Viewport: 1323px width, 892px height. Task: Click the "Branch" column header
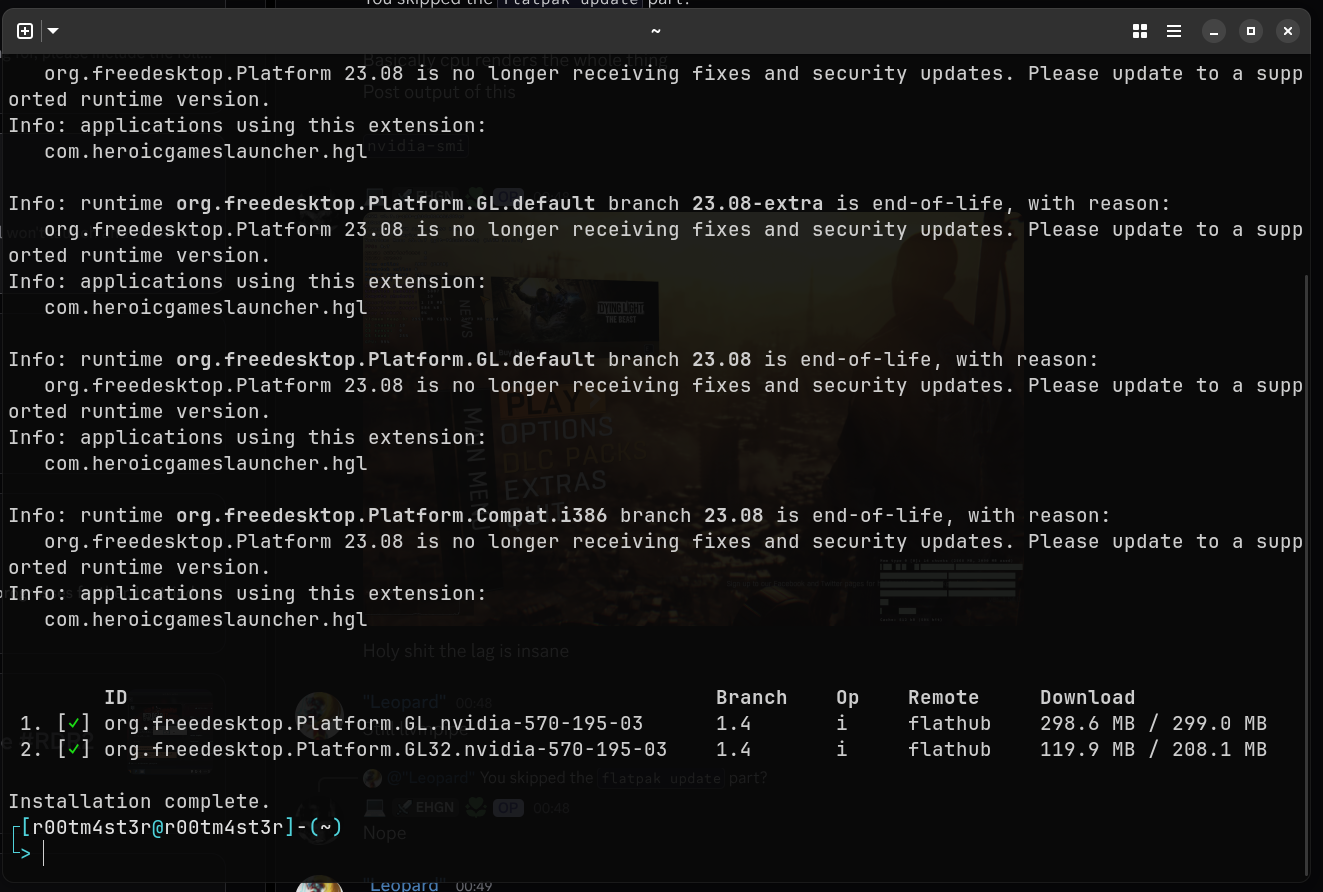tap(752, 697)
